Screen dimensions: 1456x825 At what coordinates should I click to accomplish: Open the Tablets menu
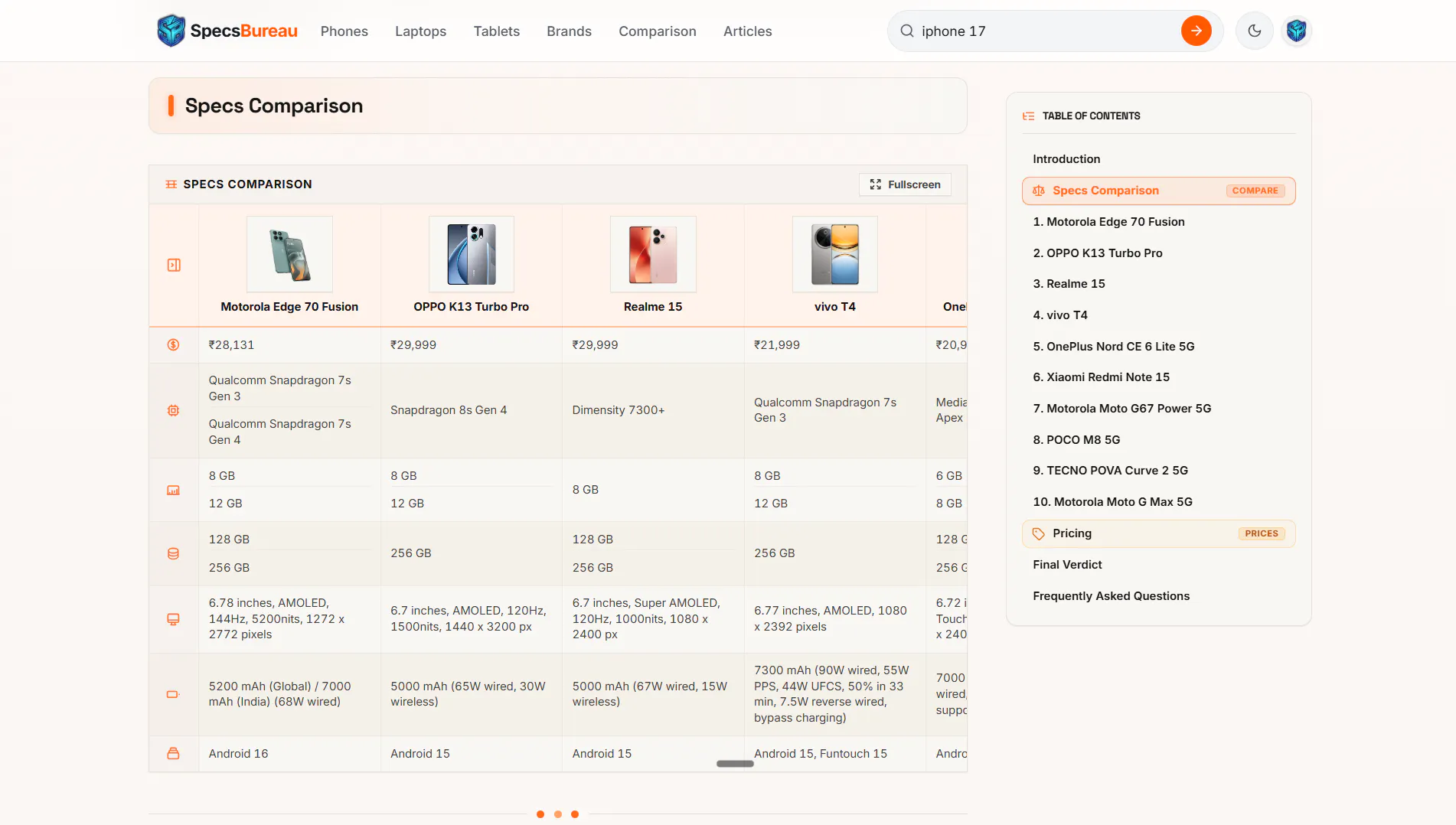click(497, 31)
